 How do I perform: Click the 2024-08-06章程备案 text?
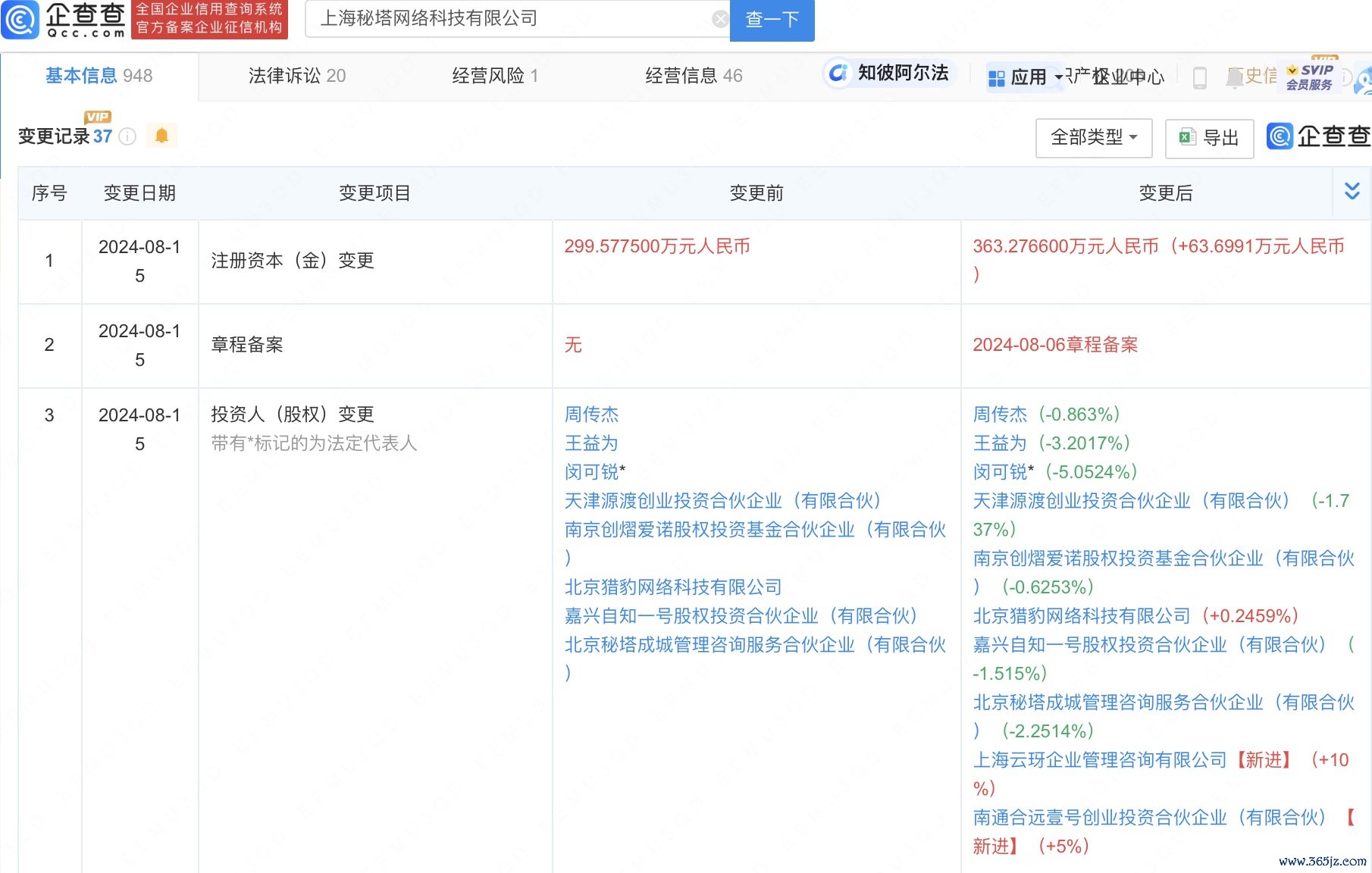(1055, 345)
